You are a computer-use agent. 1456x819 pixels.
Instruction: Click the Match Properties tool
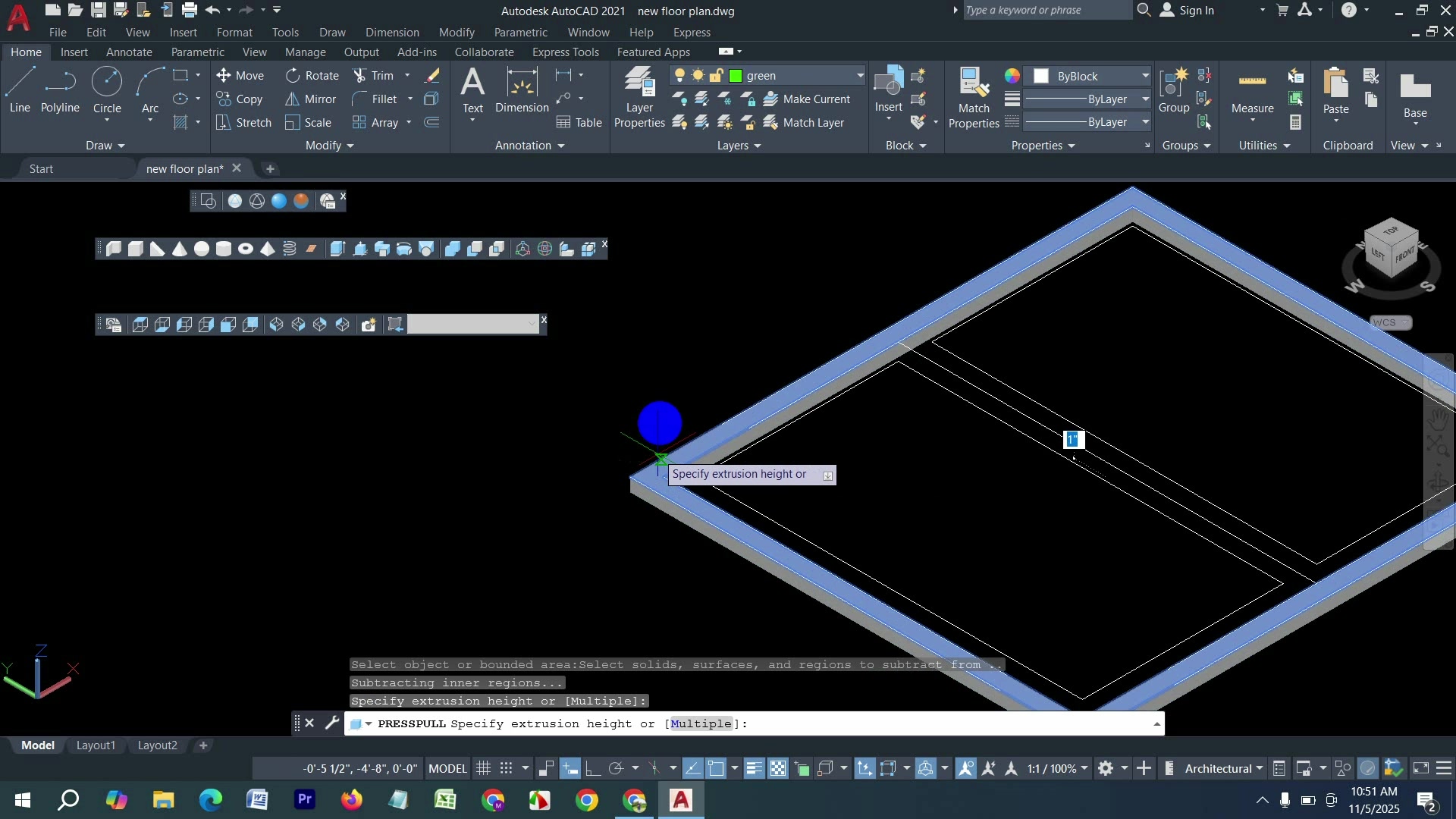974,98
